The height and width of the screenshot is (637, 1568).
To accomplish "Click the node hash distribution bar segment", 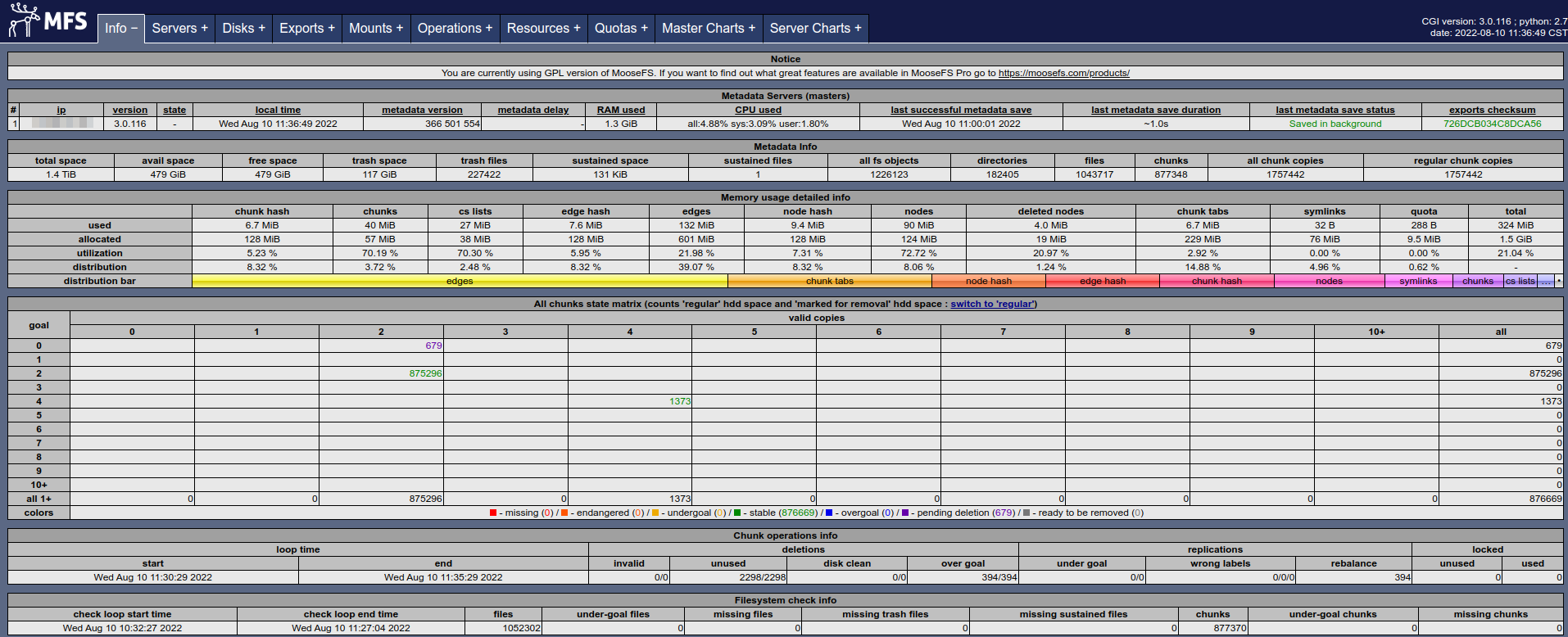I will 989,281.
